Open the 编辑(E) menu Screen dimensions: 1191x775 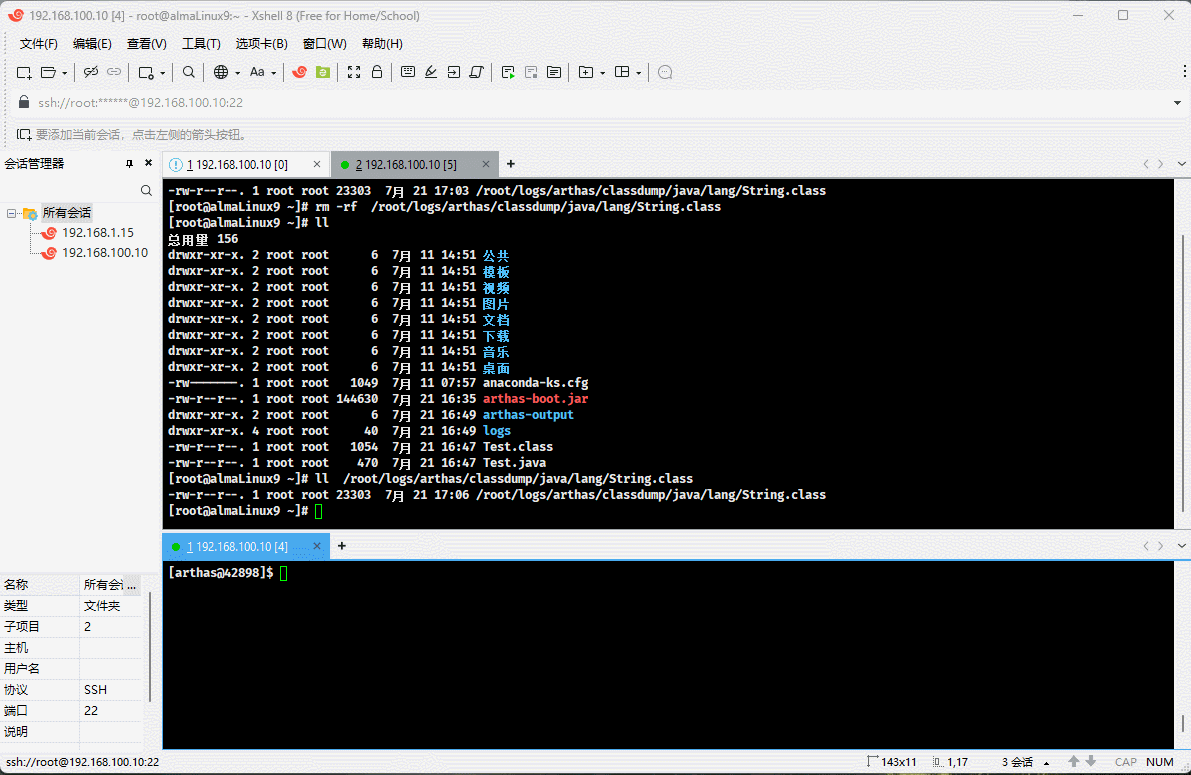point(92,43)
